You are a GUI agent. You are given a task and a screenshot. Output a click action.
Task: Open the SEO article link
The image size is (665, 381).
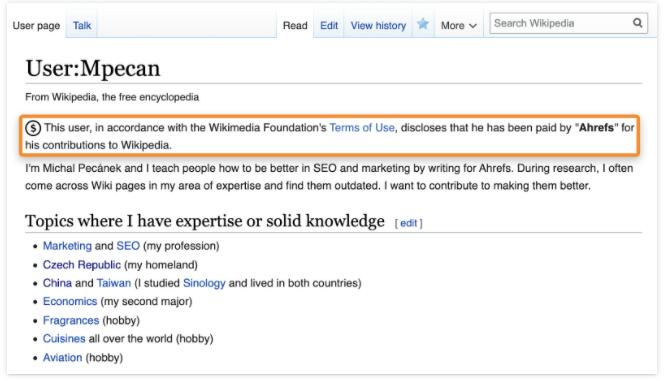click(x=128, y=246)
